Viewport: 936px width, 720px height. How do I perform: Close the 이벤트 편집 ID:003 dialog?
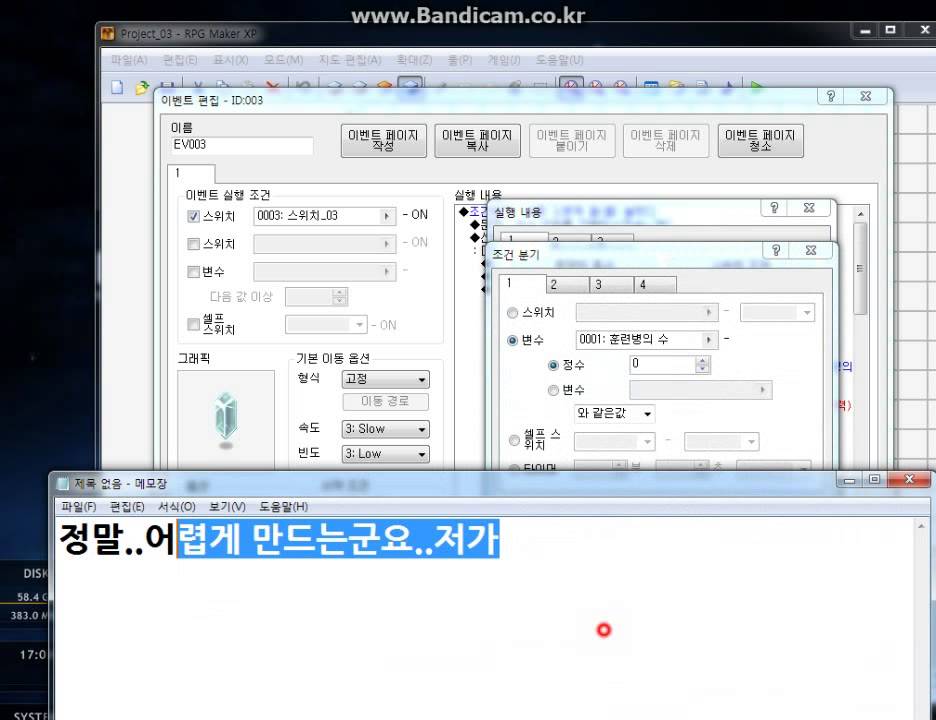pyautogui.click(x=866, y=96)
